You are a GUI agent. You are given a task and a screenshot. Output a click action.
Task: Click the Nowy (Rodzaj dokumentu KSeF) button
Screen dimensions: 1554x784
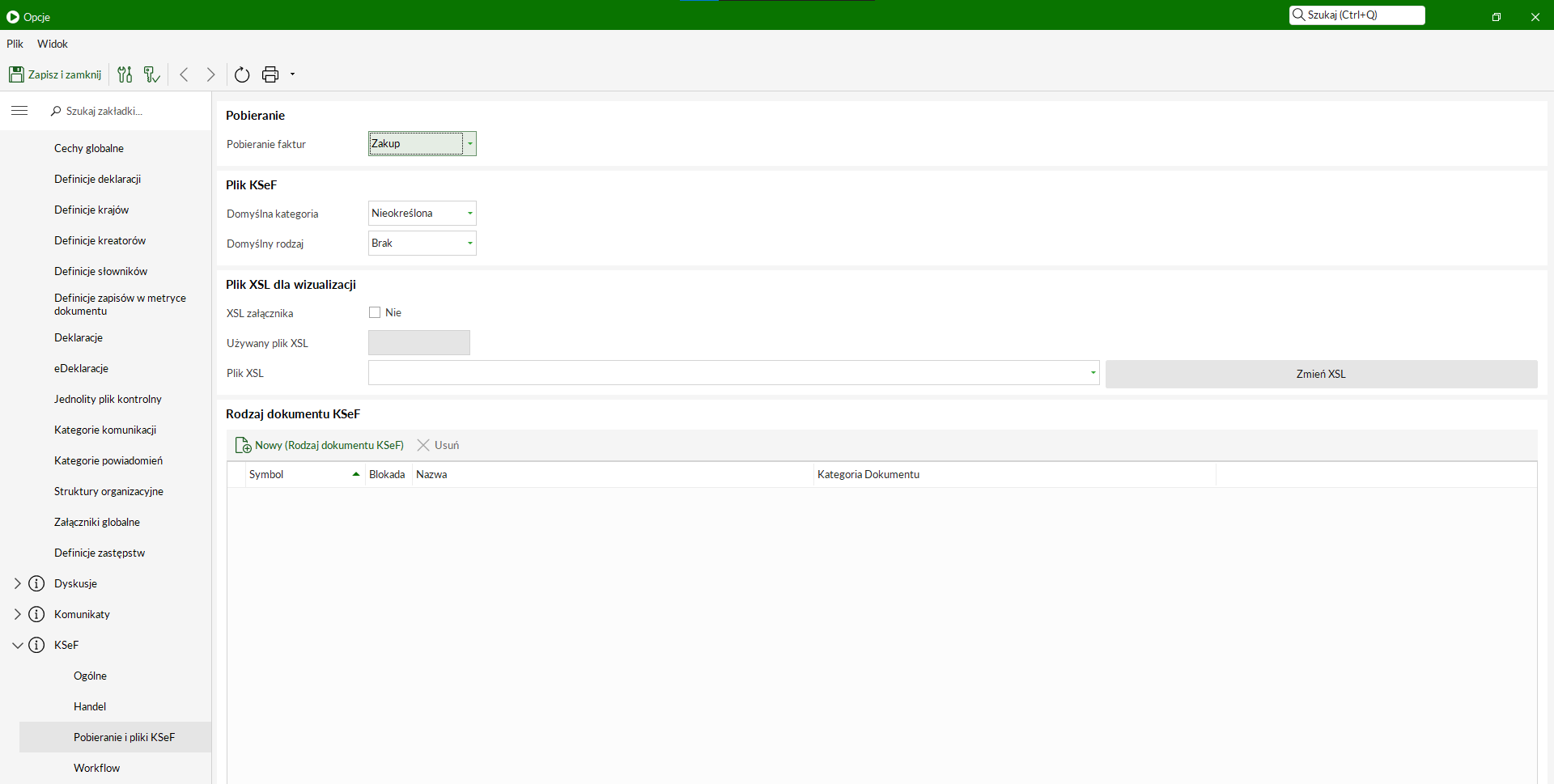pyautogui.click(x=320, y=445)
